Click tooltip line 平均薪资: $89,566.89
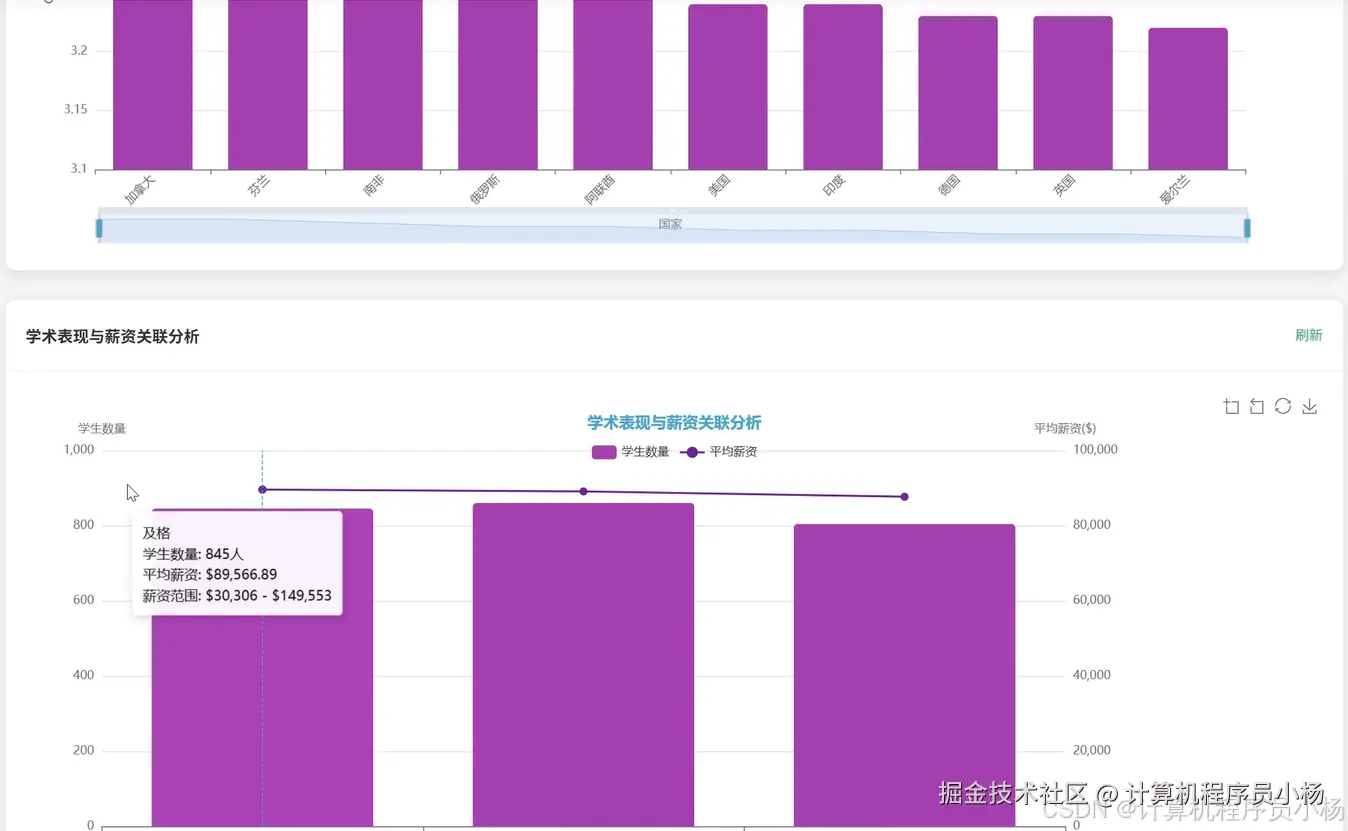 pos(210,575)
